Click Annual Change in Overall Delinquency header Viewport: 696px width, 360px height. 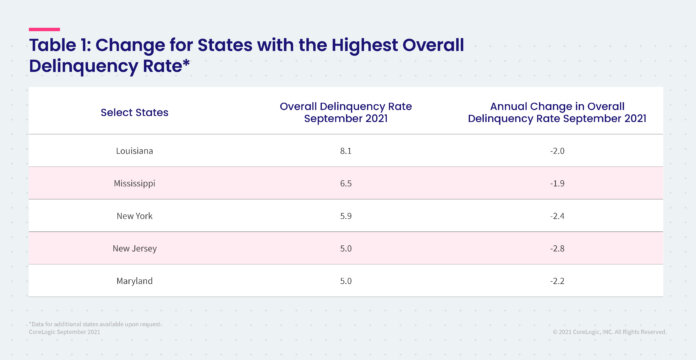click(557, 113)
